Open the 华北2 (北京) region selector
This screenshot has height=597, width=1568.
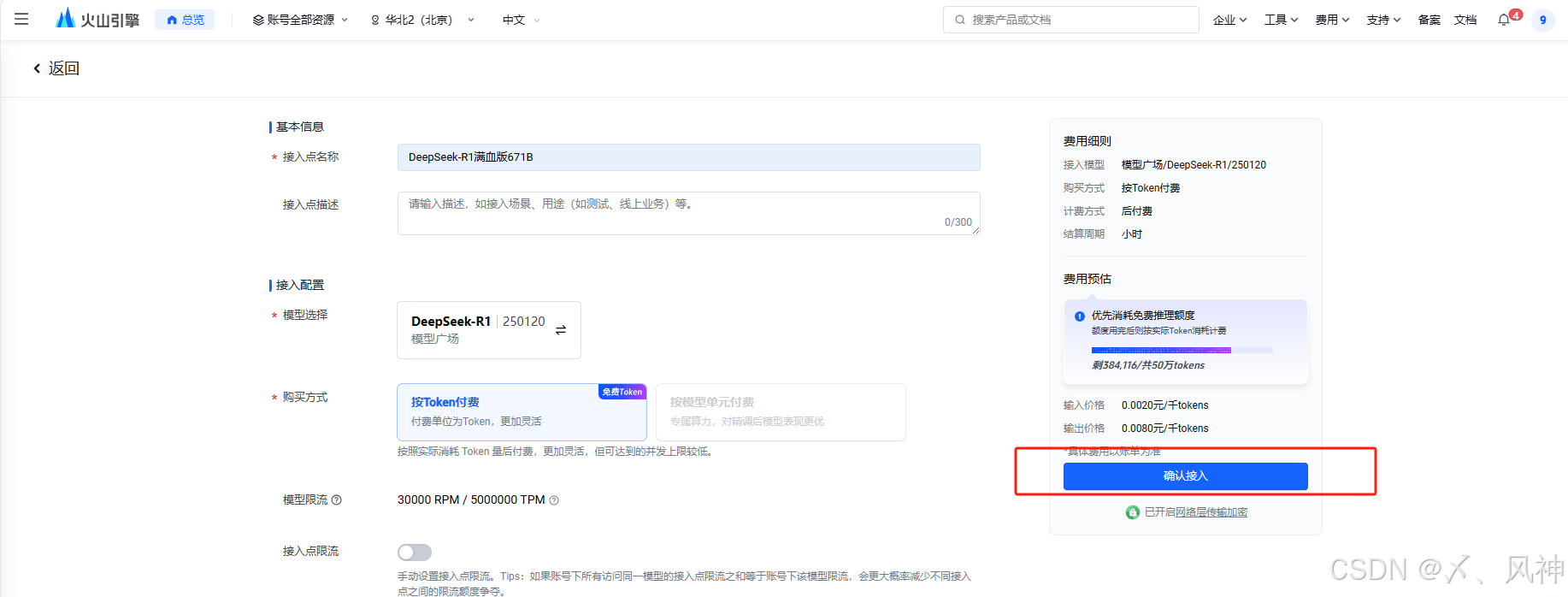(421, 20)
